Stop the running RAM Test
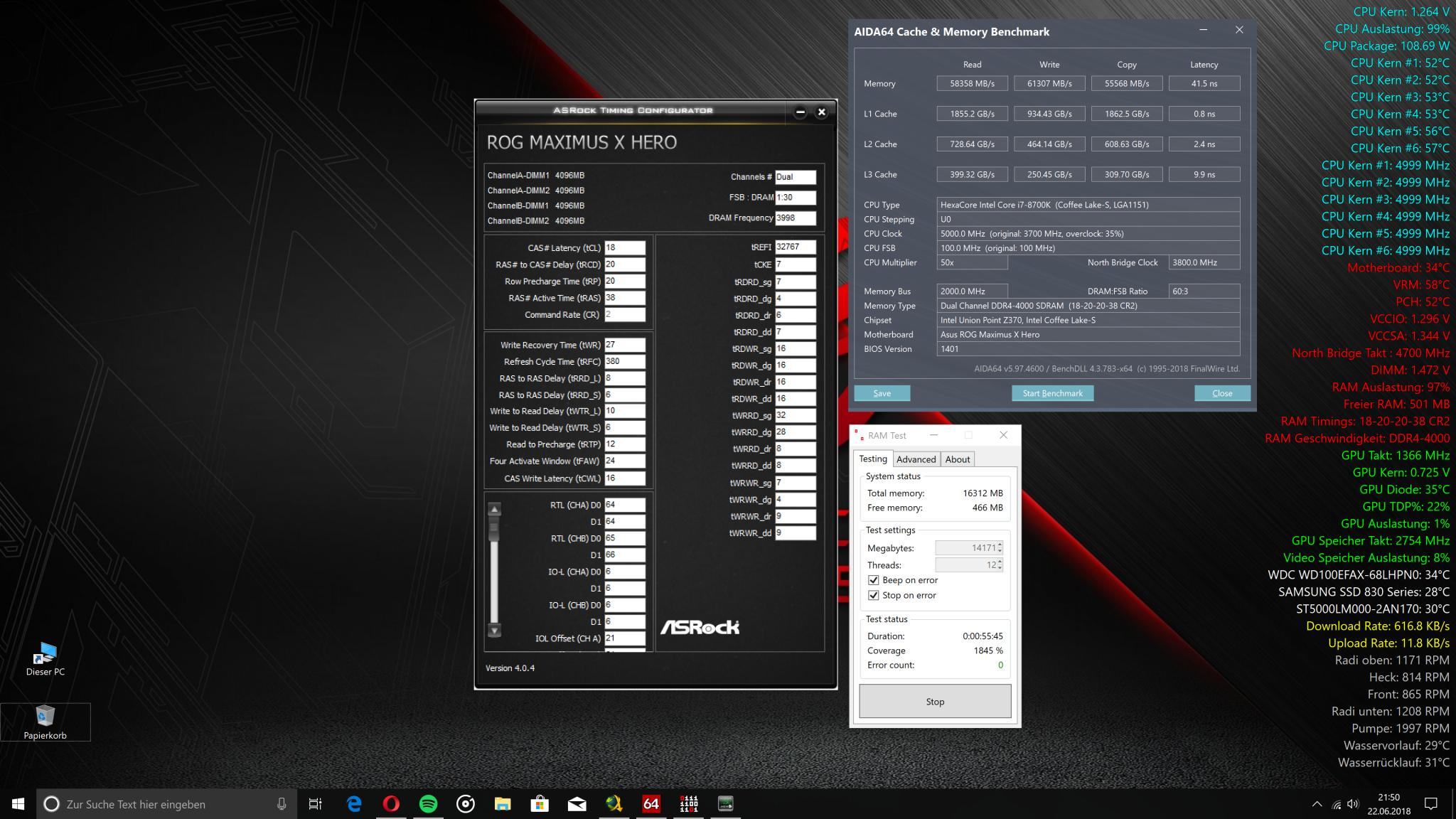Viewport: 1456px width, 819px height. point(935,702)
